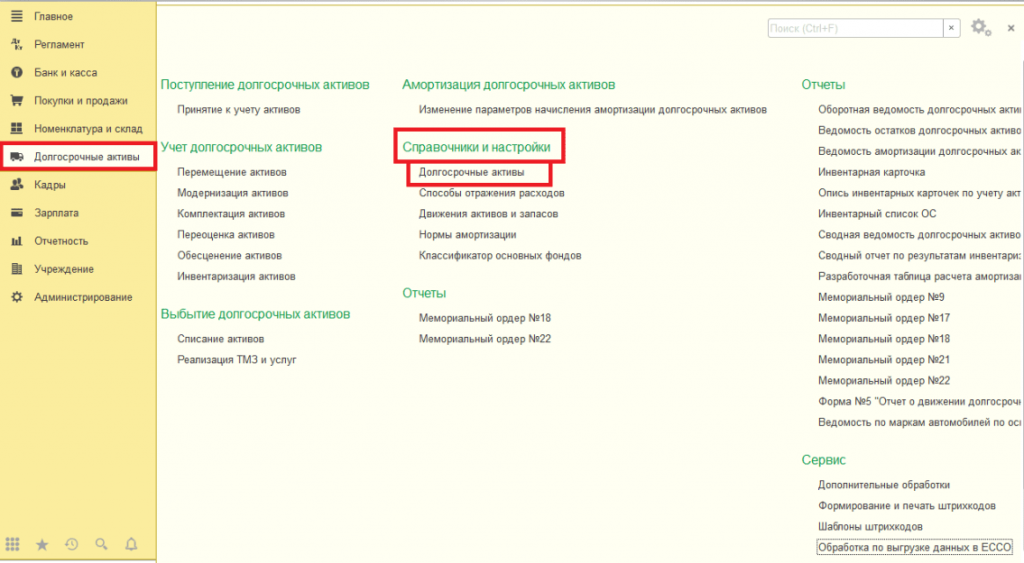Open the Долгосрочные активы reference list link

click(471, 173)
